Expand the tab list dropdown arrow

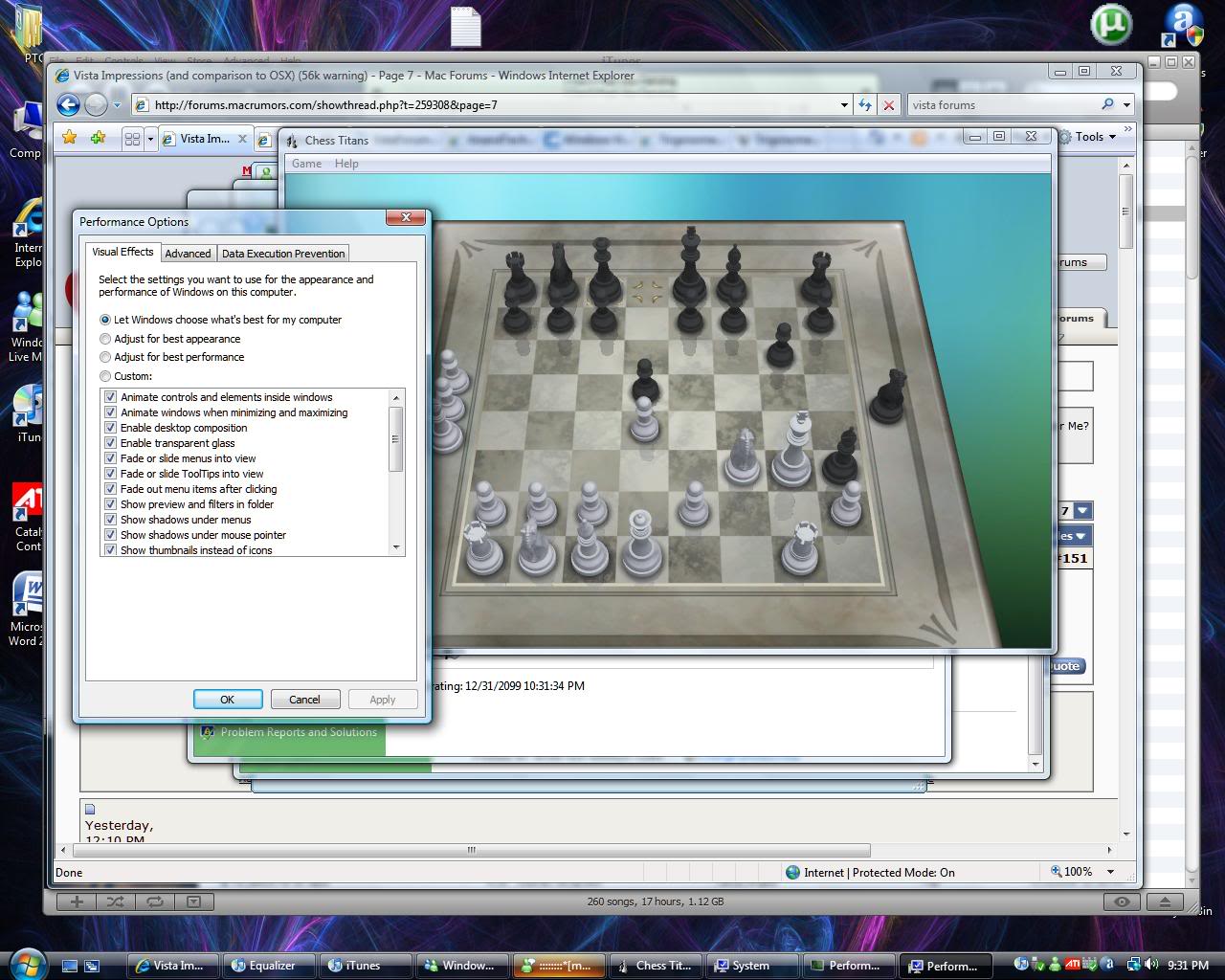150,139
